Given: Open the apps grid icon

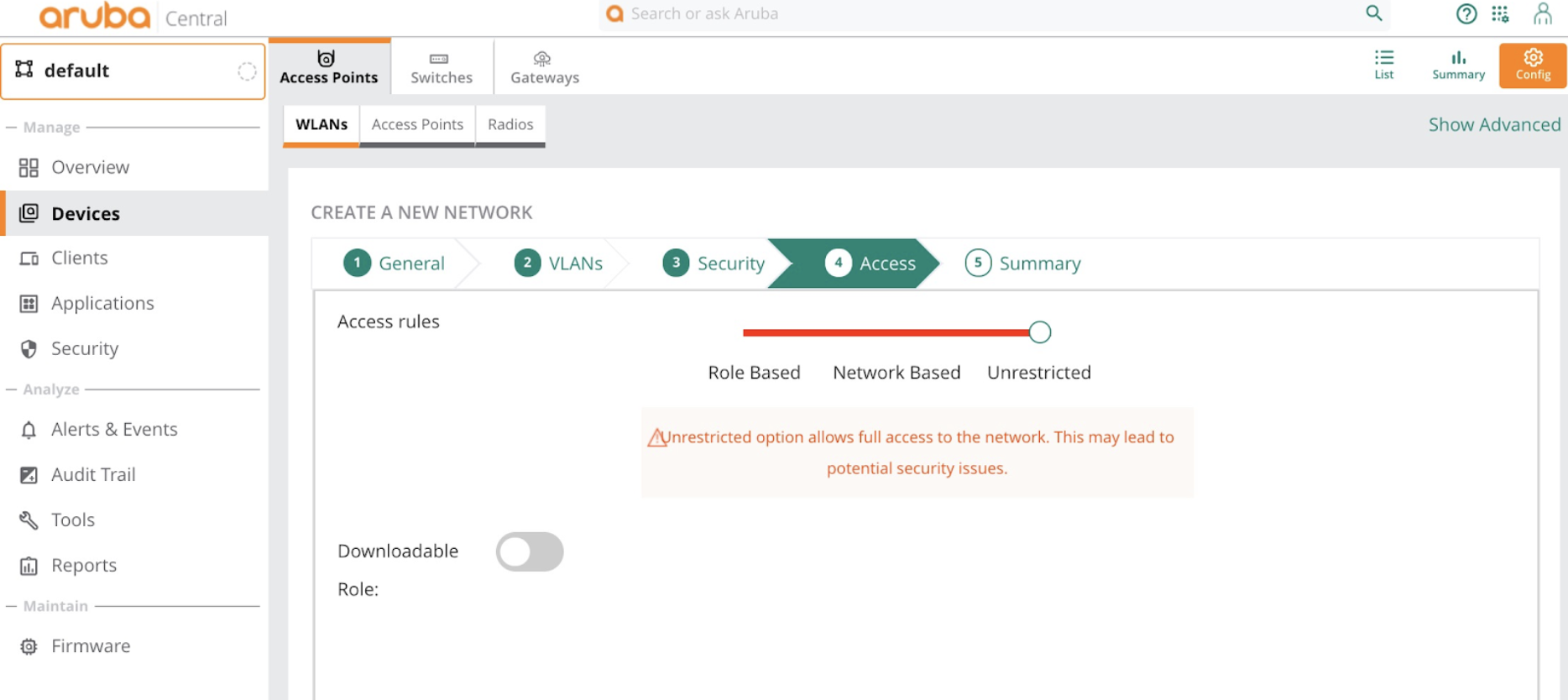Looking at the screenshot, I should pyautogui.click(x=1501, y=14).
